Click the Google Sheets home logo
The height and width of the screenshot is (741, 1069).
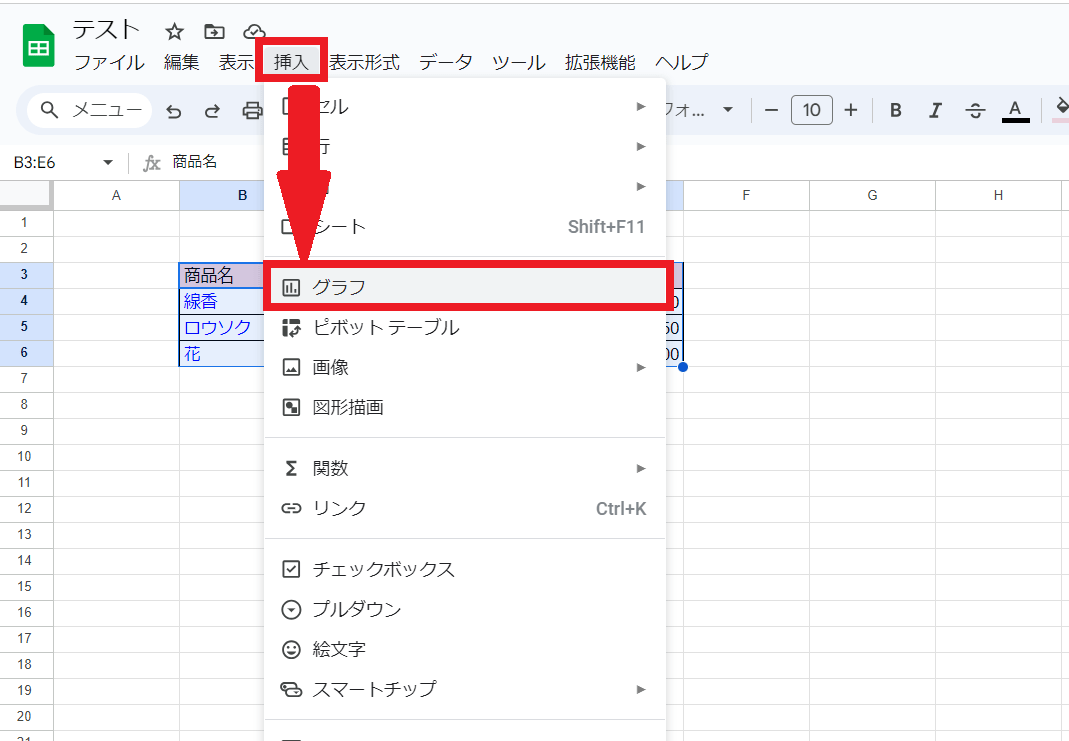tap(39, 46)
